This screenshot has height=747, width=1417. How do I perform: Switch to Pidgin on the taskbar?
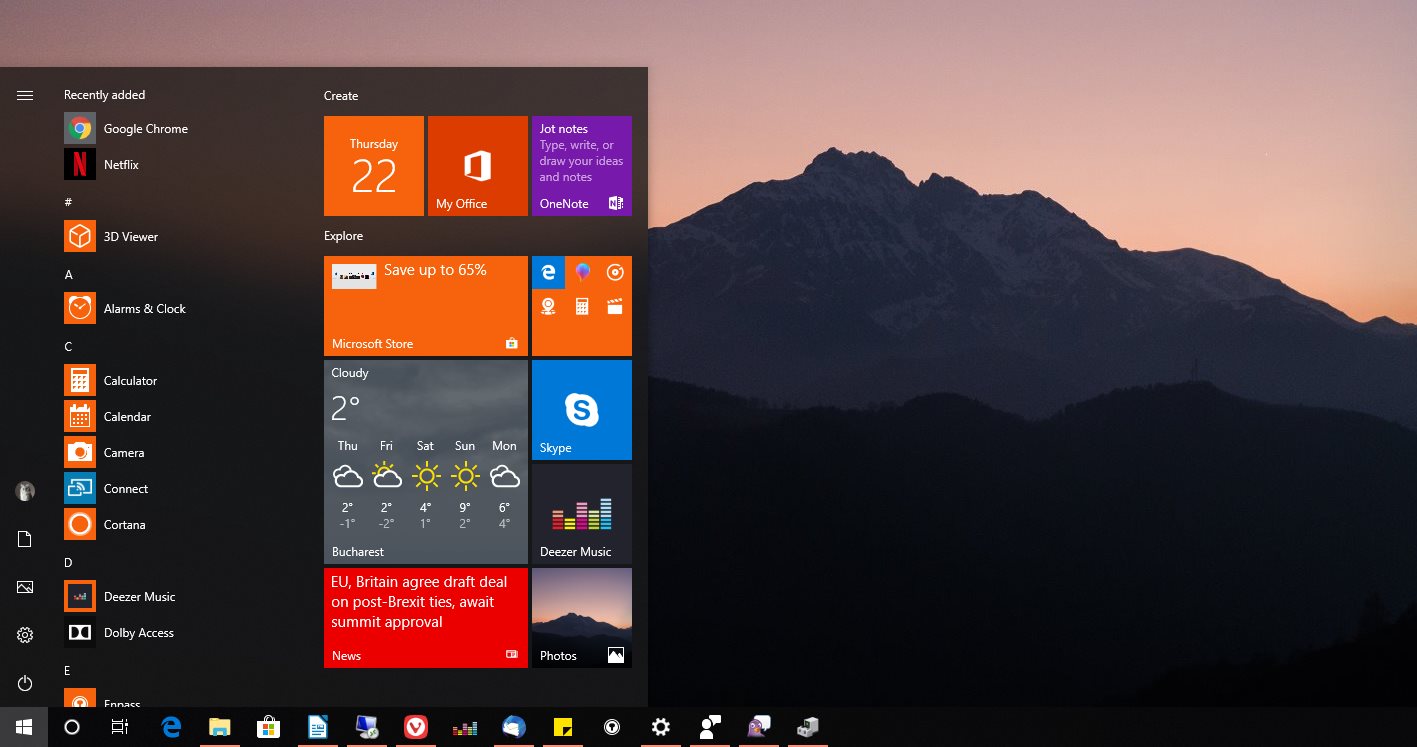759,727
